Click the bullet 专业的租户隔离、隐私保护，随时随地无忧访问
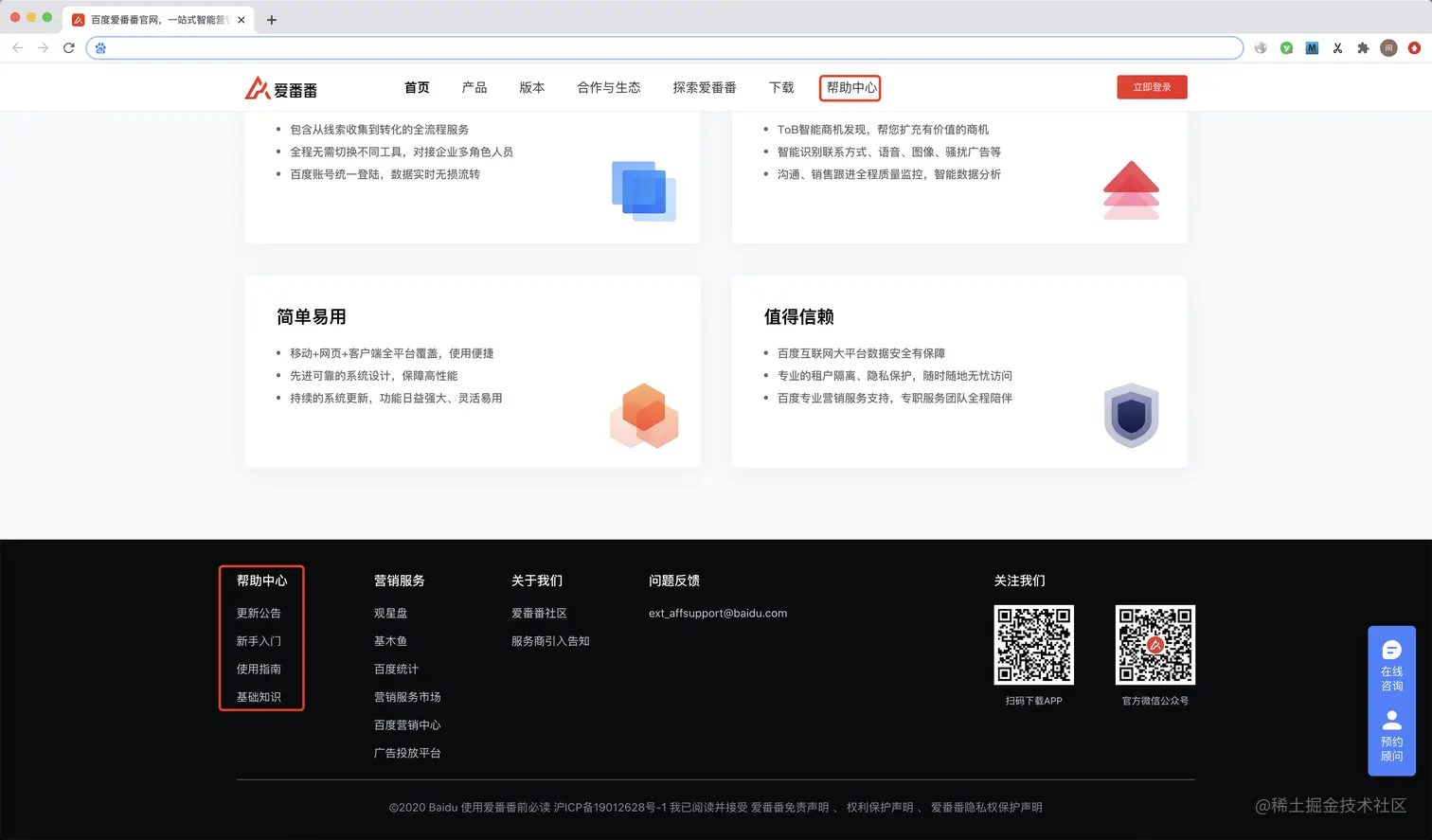The width and height of the screenshot is (1432, 840). (x=895, y=376)
